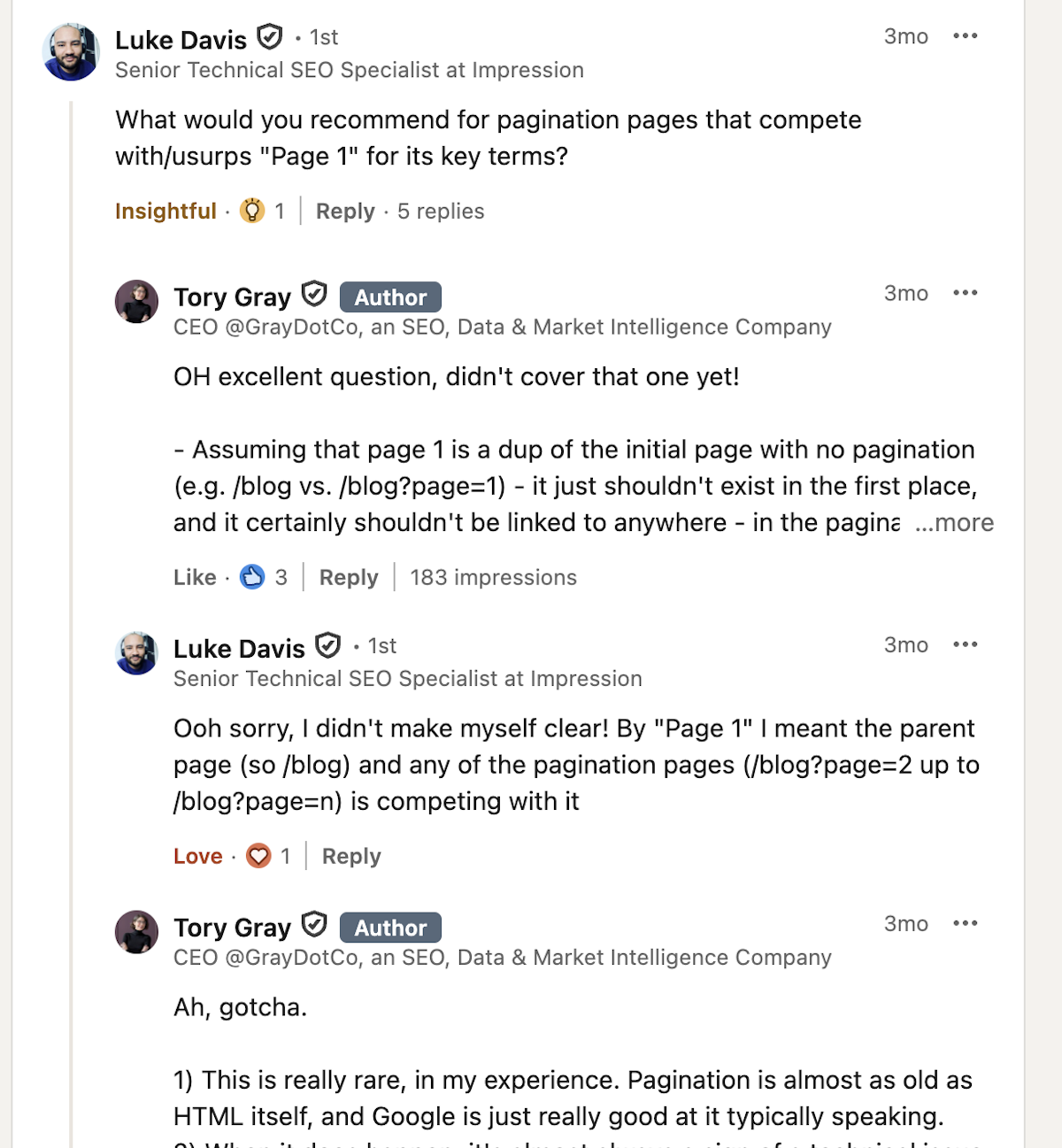Click the lightbulb insightful reaction icon

pos(252,211)
